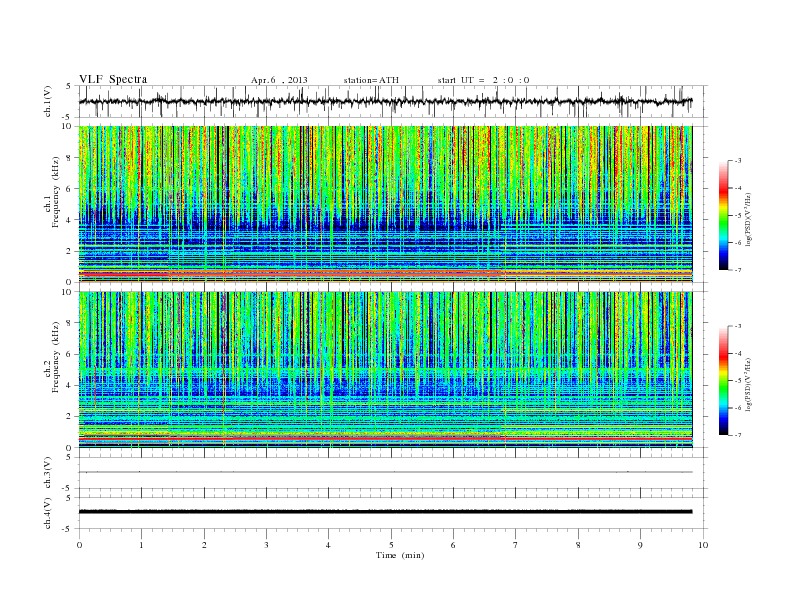Click the log(PSD) label beside ch.1 colorbar
The width and height of the screenshot is (792, 612).
[x=748, y=219]
